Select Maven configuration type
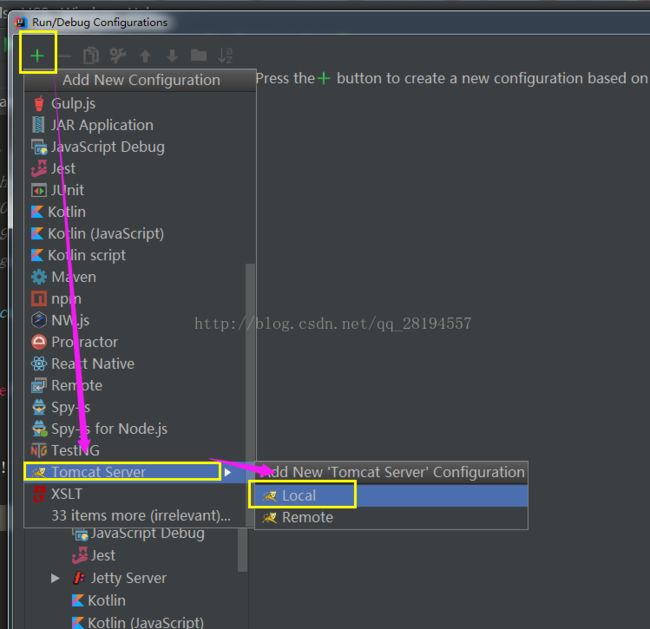650x629 pixels. coord(136,277)
